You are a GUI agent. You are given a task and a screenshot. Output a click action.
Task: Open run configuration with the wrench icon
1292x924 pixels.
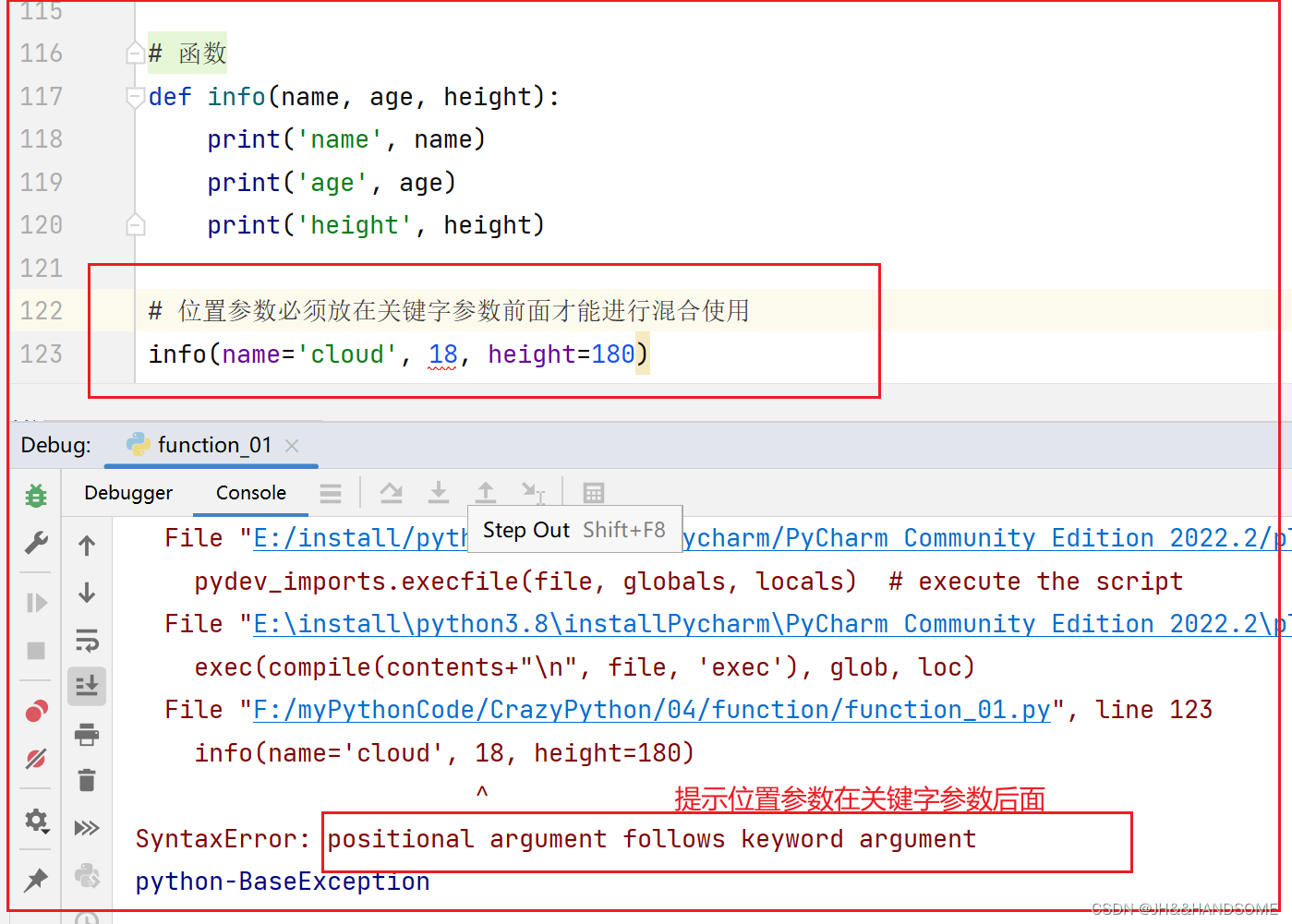(x=36, y=543)
